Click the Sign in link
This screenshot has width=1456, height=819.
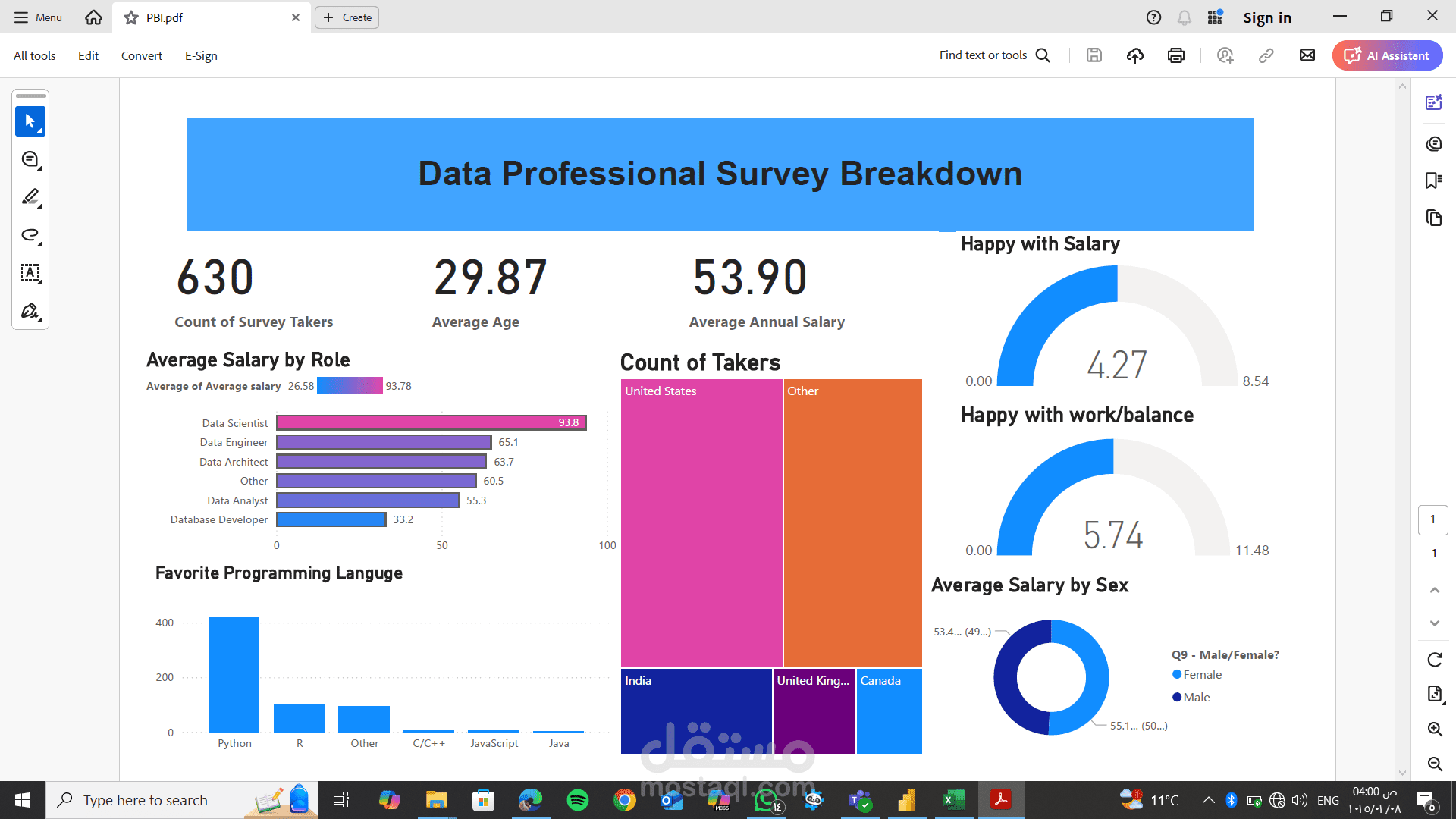1267,17
